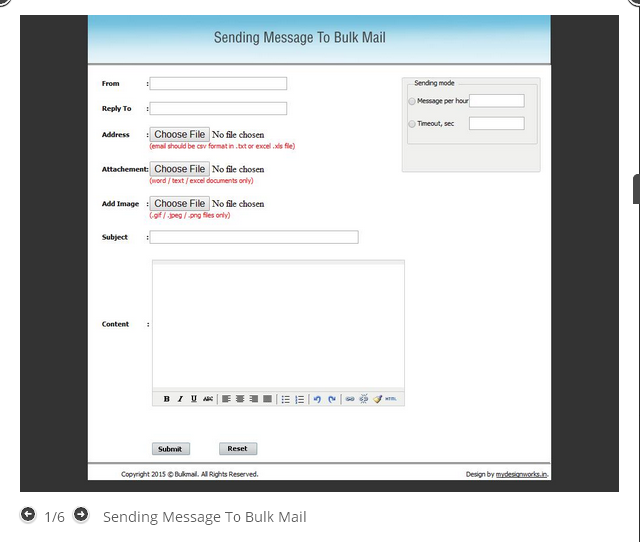The height and width of the screenshot is (542, 640).
Task: Choose File for Add Image
Action: click(x=180, y=203)
